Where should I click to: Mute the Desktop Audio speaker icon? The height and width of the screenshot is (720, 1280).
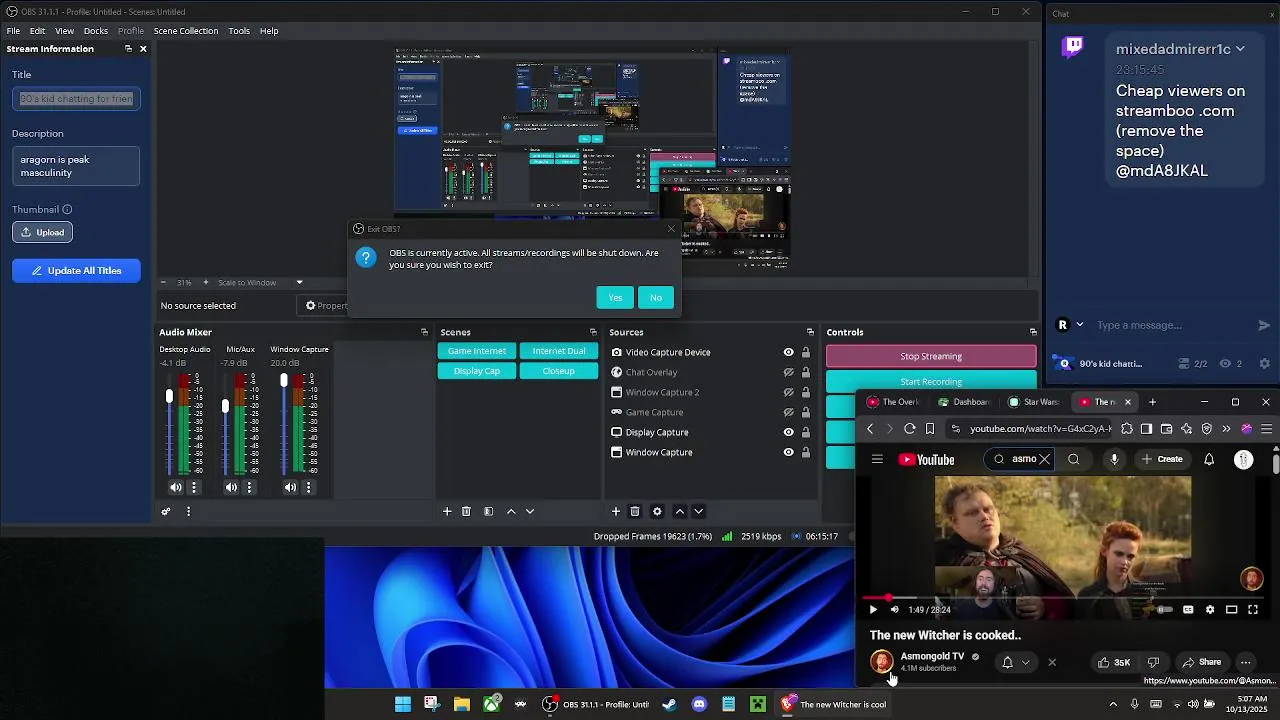(176, 487)
